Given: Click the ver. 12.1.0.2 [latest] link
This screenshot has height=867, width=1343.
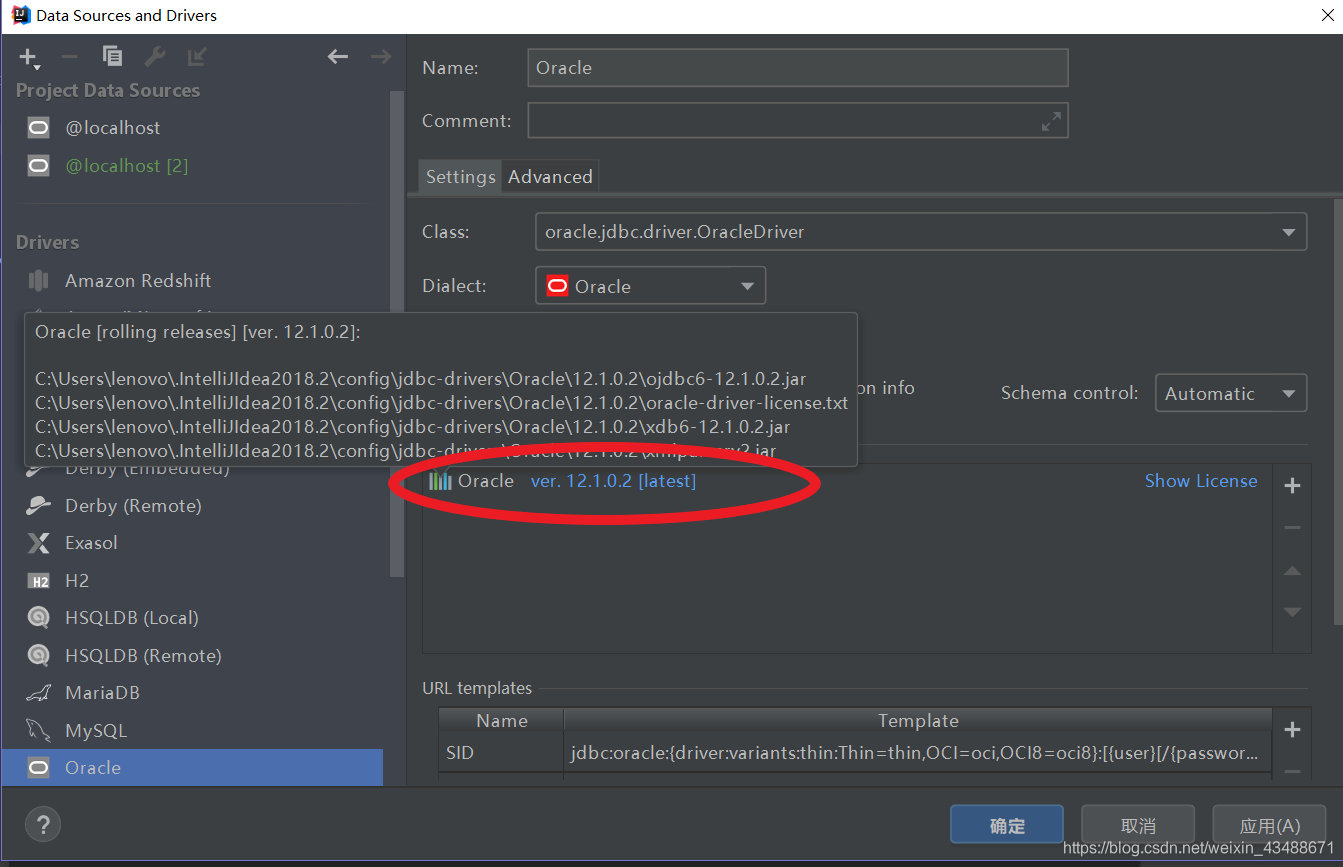Looking at the screenshot, I should point(613,481).
